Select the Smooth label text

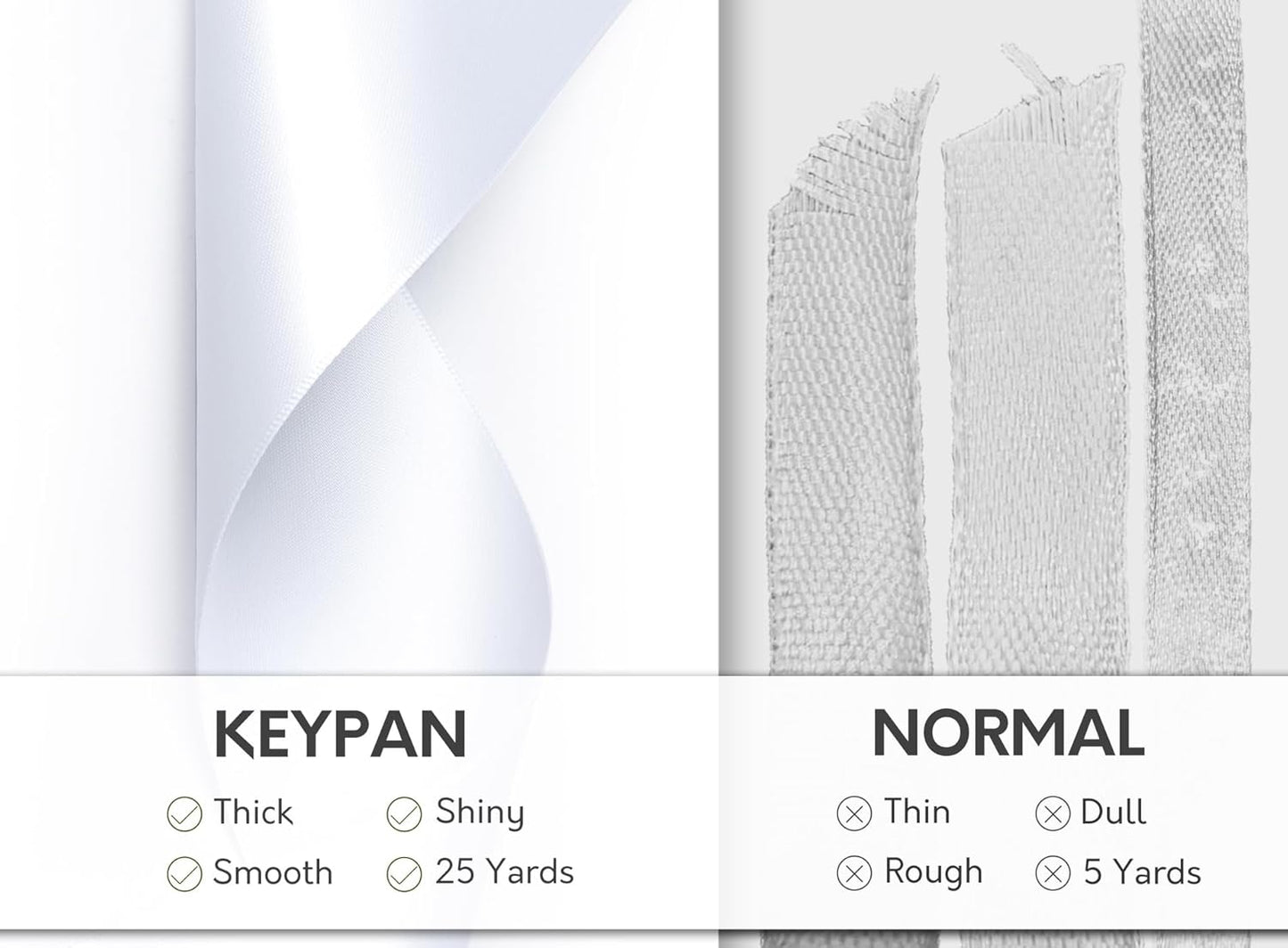273,872
